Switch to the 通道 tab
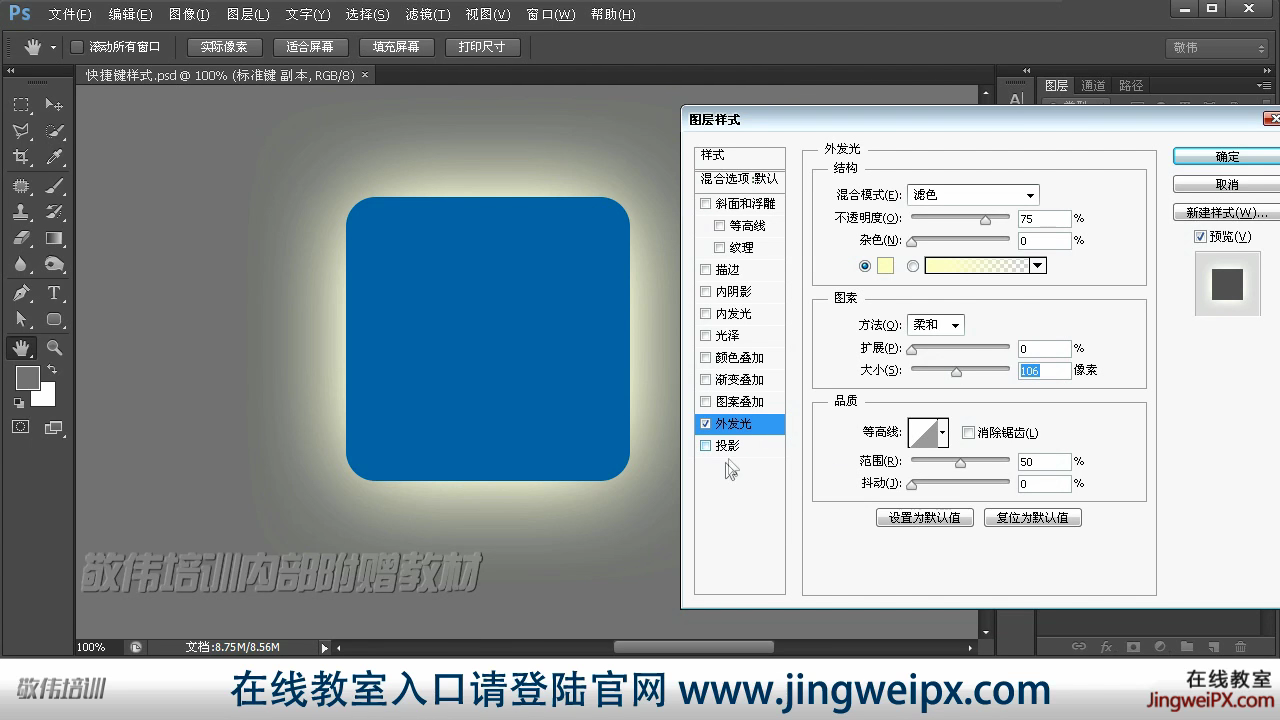The width and height of the screenshot is (1280, 720). click(1093, 86)
